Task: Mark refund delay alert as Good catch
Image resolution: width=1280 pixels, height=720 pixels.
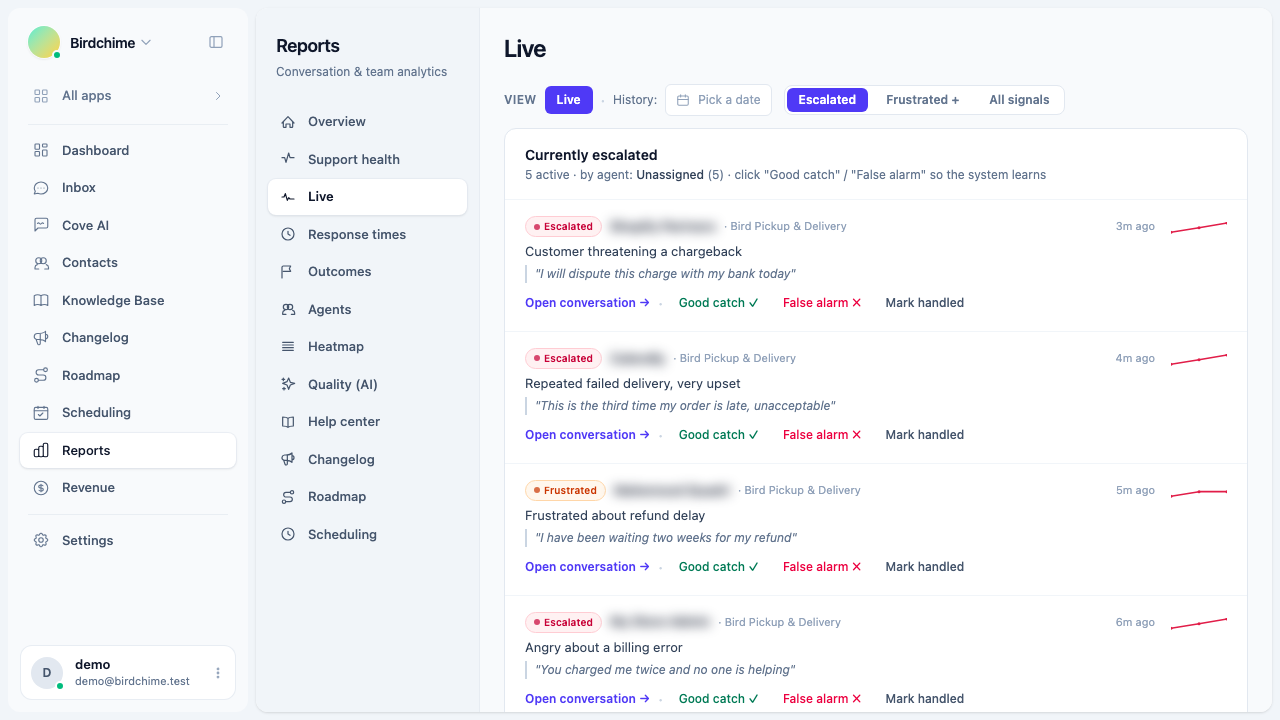Action: [x=718, y=567]
